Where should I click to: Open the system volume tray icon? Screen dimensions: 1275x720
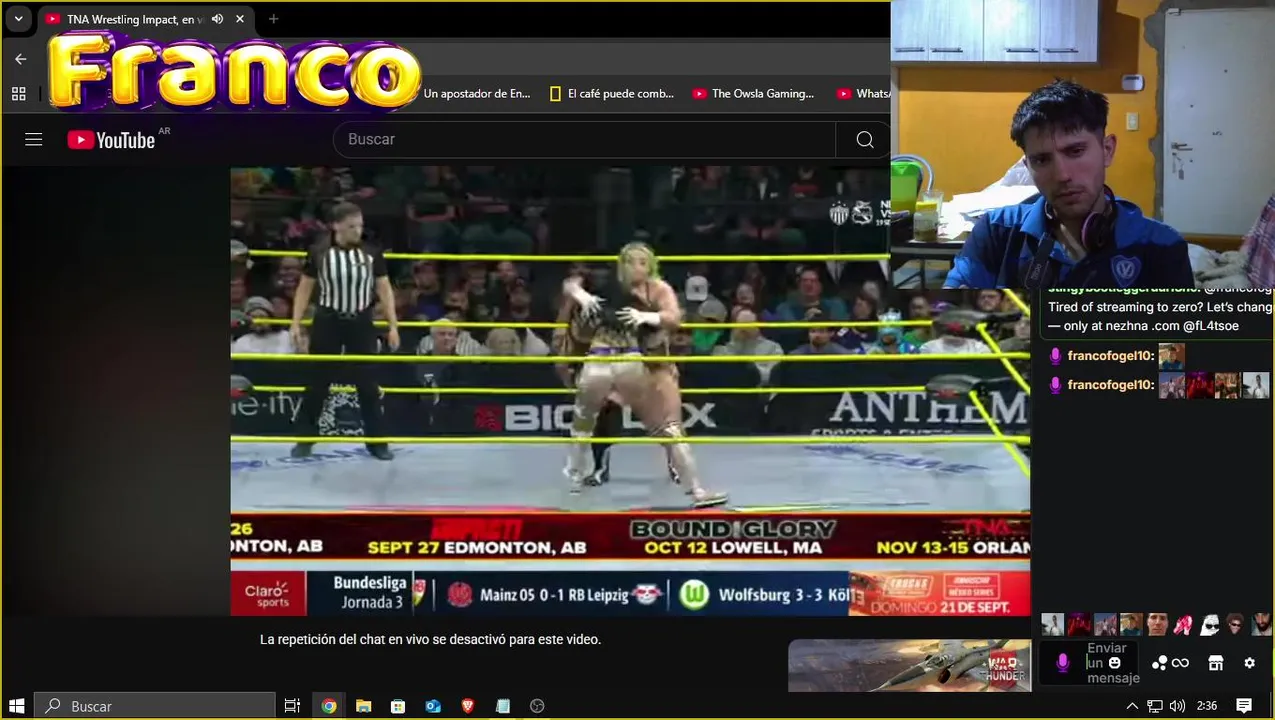(x=1177, y=706)
